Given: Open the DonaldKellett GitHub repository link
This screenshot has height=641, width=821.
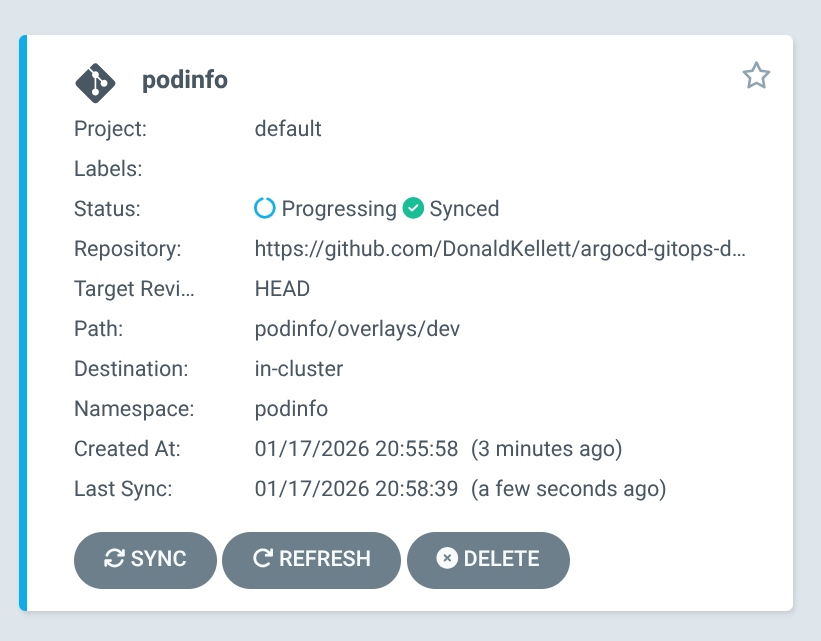Looking at the screenshot, I should click(x=500, y=248).
